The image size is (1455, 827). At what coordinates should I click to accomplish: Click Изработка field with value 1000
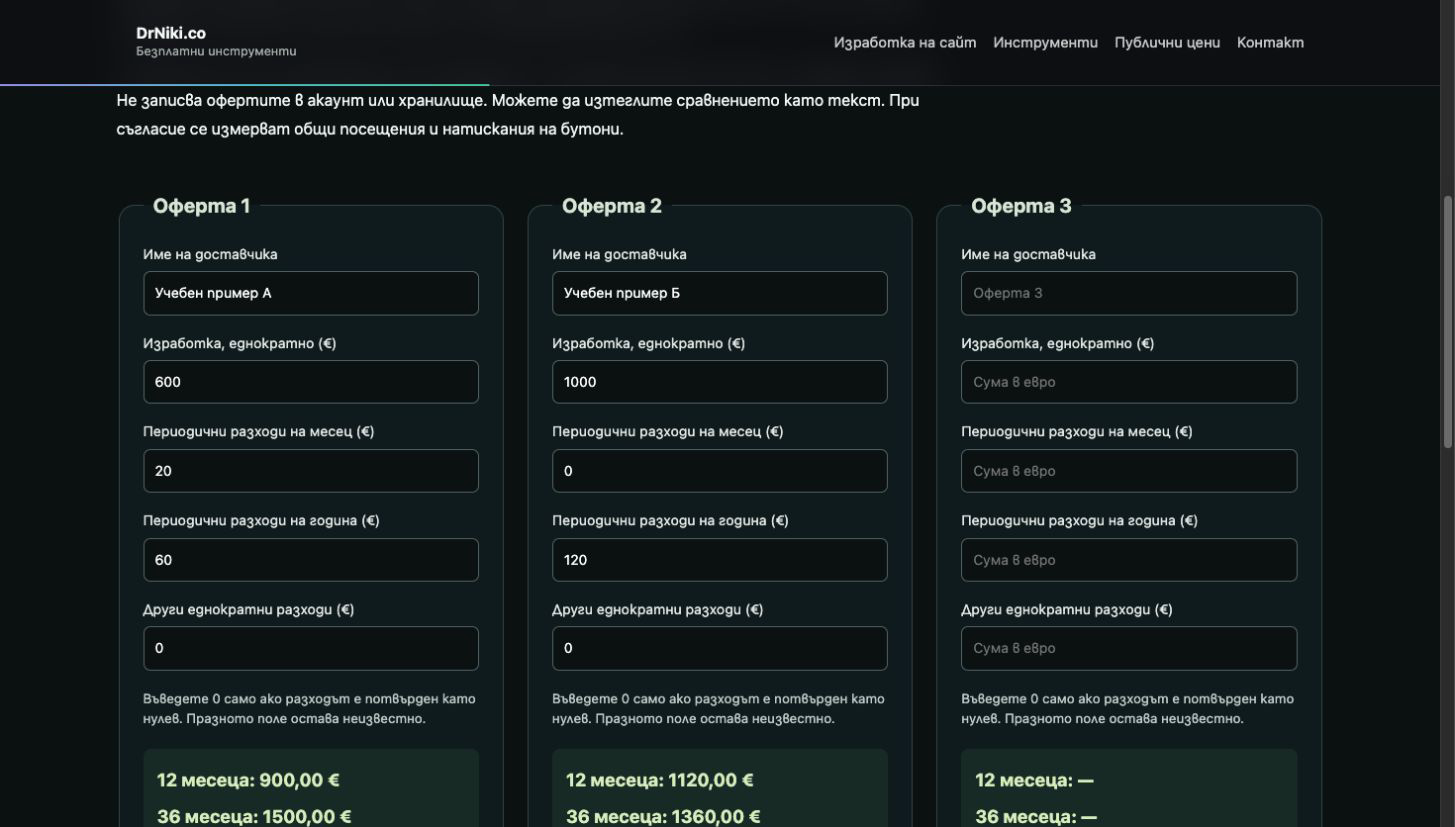click(720, 382)
